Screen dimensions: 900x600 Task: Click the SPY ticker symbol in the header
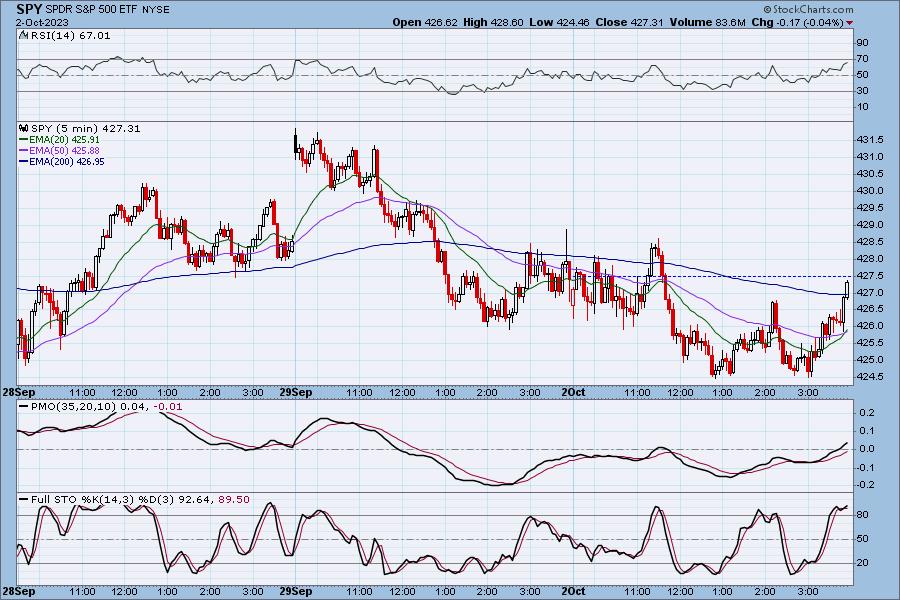click(x=28, y=9)
